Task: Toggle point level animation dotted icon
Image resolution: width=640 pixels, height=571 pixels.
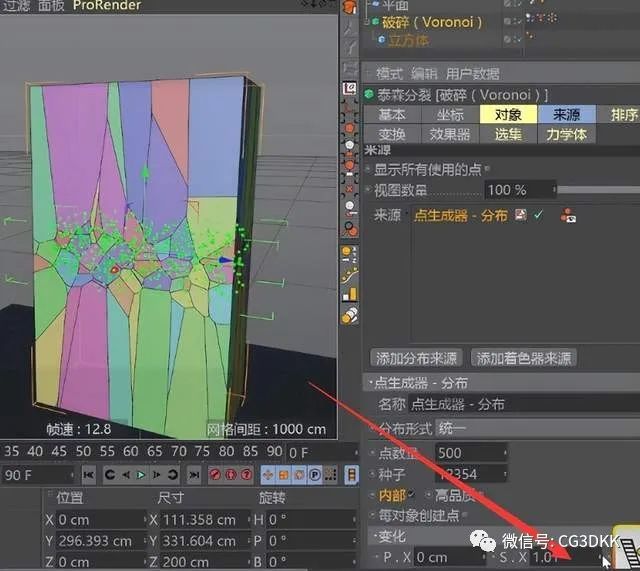Action: click(x=330, y=475)
